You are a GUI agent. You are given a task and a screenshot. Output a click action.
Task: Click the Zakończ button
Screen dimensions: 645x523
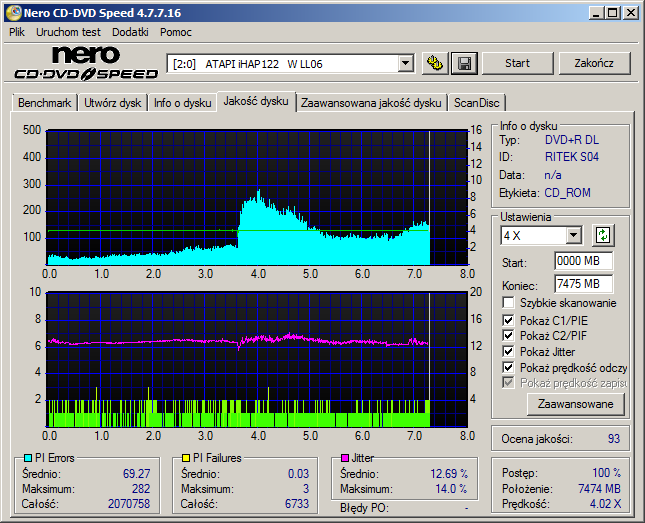[594, 63]
